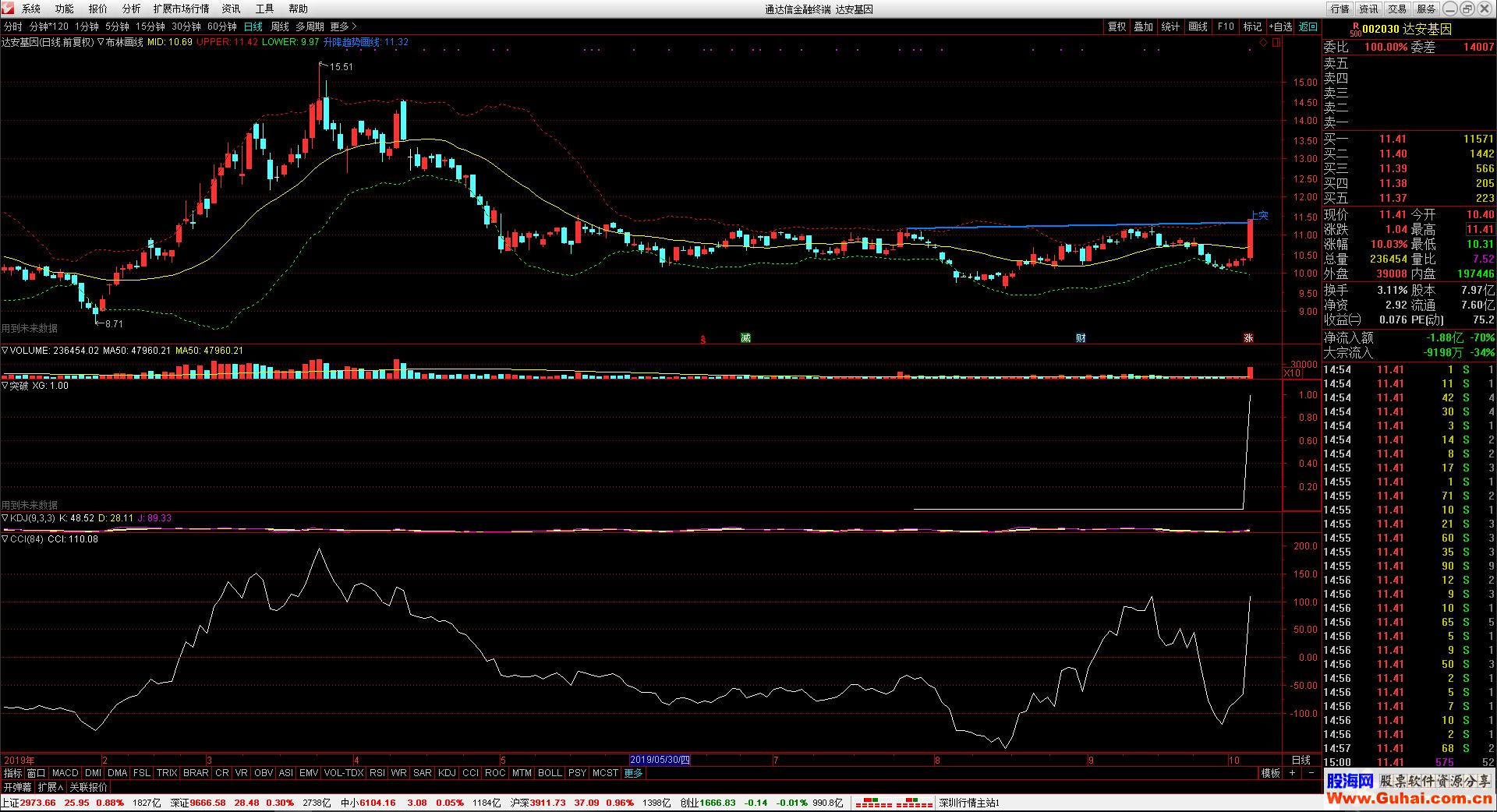Switch to the 分时 intraday view
Image resolution: width=1497 pixels, height=812 pixels.
pos(13,26)
